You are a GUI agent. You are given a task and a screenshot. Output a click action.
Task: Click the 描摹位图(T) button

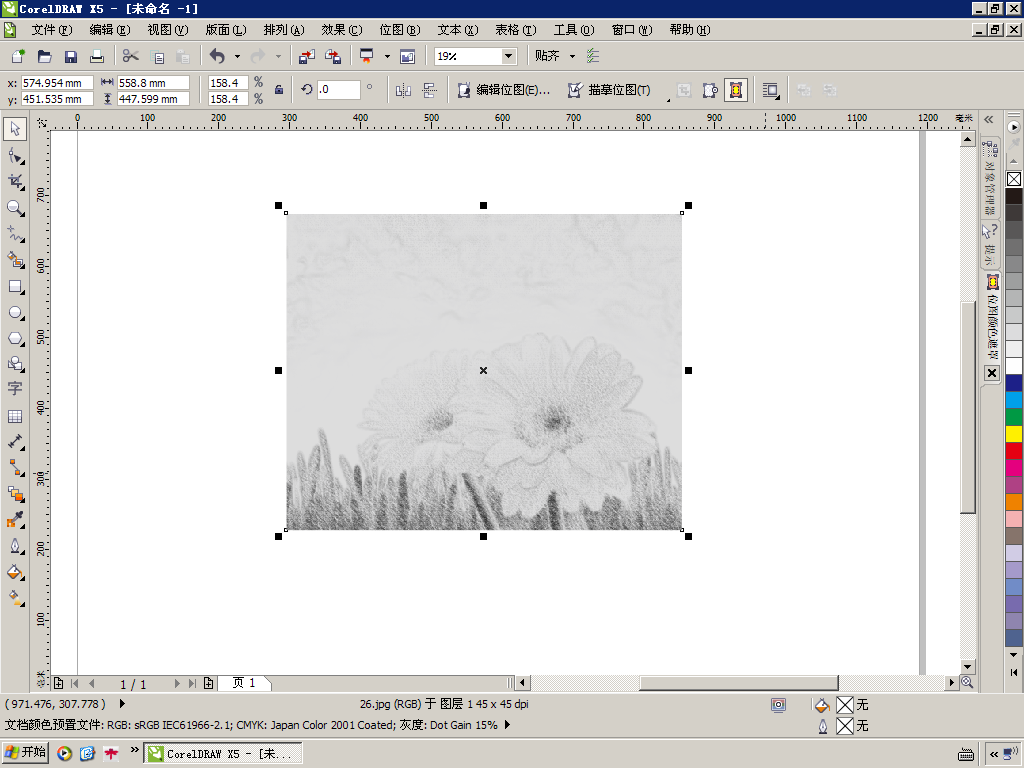[x=610, y=90]
